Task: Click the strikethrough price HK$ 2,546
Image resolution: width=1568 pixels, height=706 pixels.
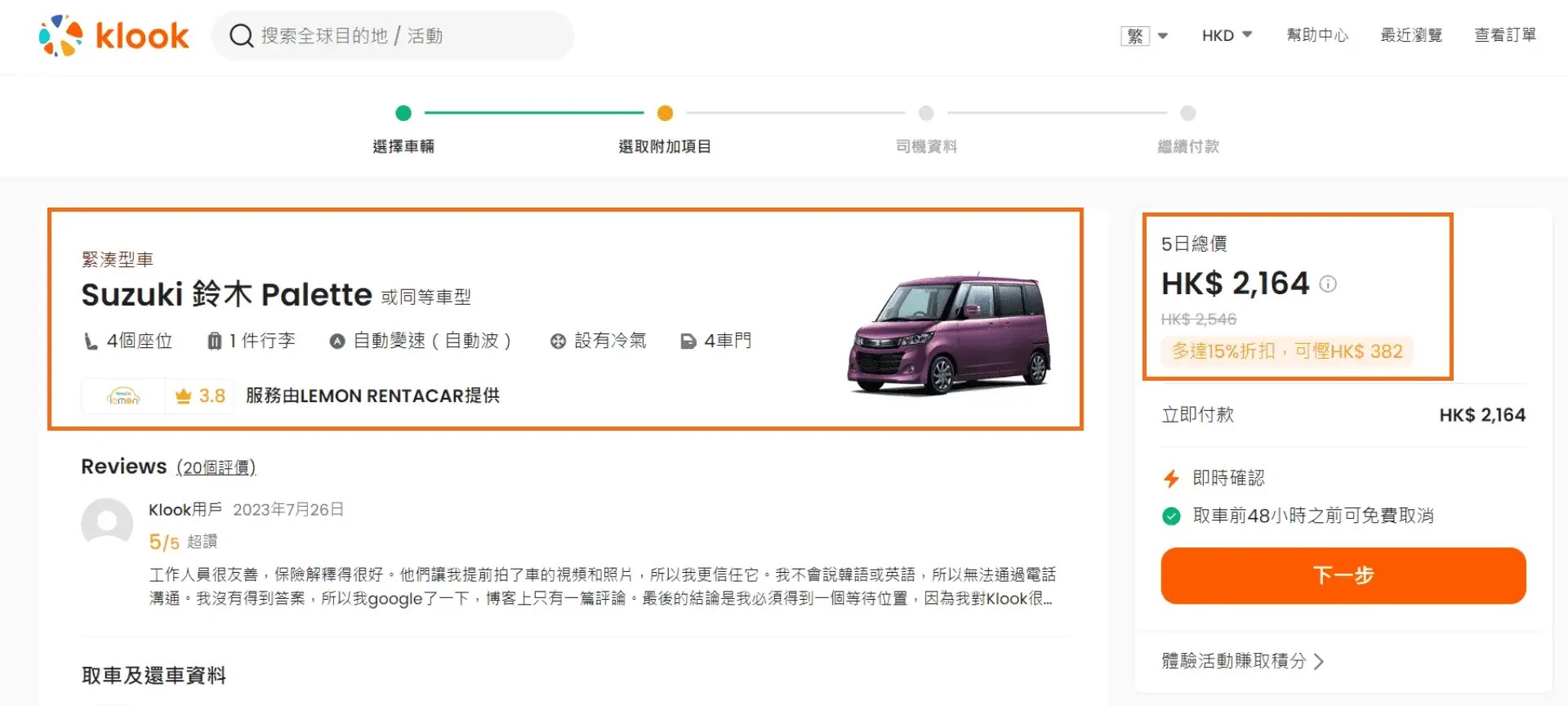Action: click(1199, 319)
